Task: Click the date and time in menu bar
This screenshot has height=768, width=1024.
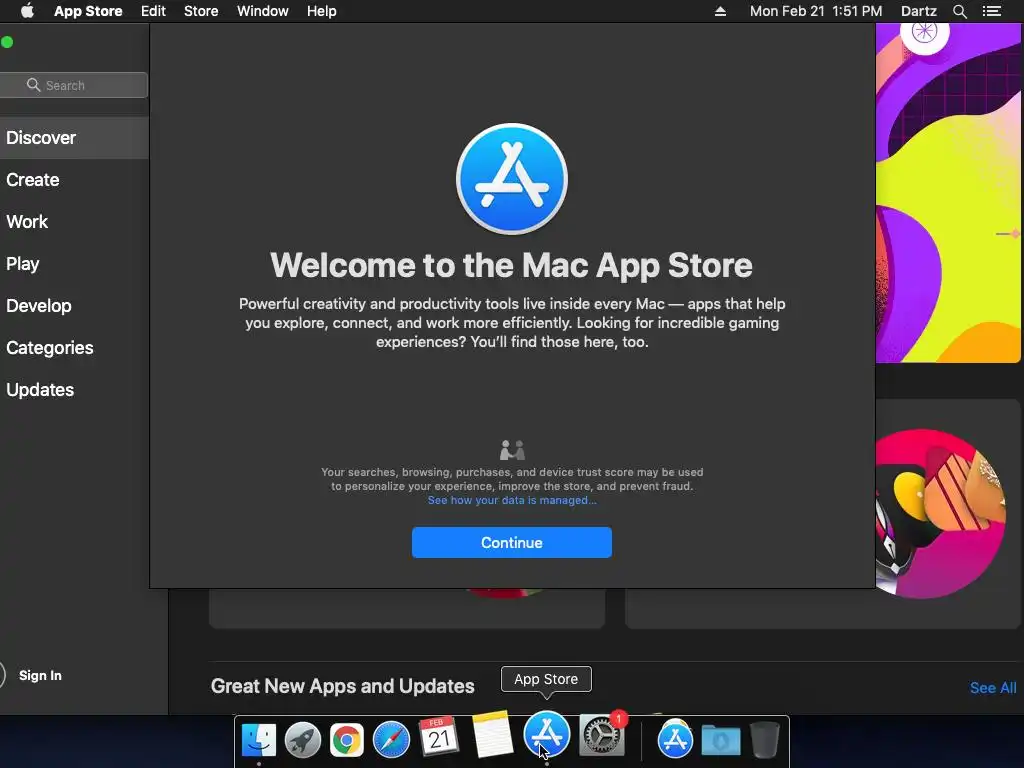Action: click(x=816, y=11)
